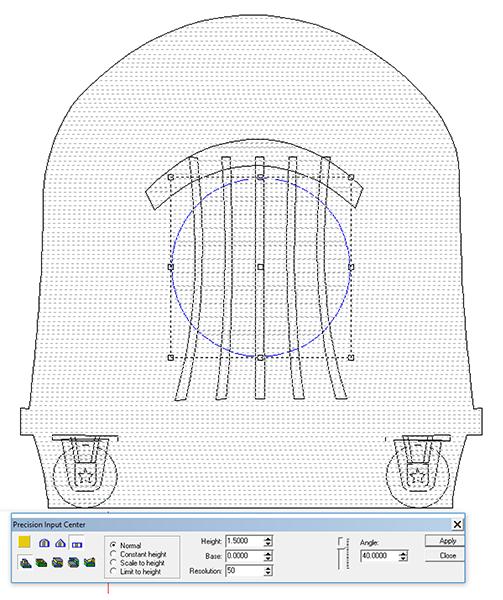Click the Apply button

(444, 541)
